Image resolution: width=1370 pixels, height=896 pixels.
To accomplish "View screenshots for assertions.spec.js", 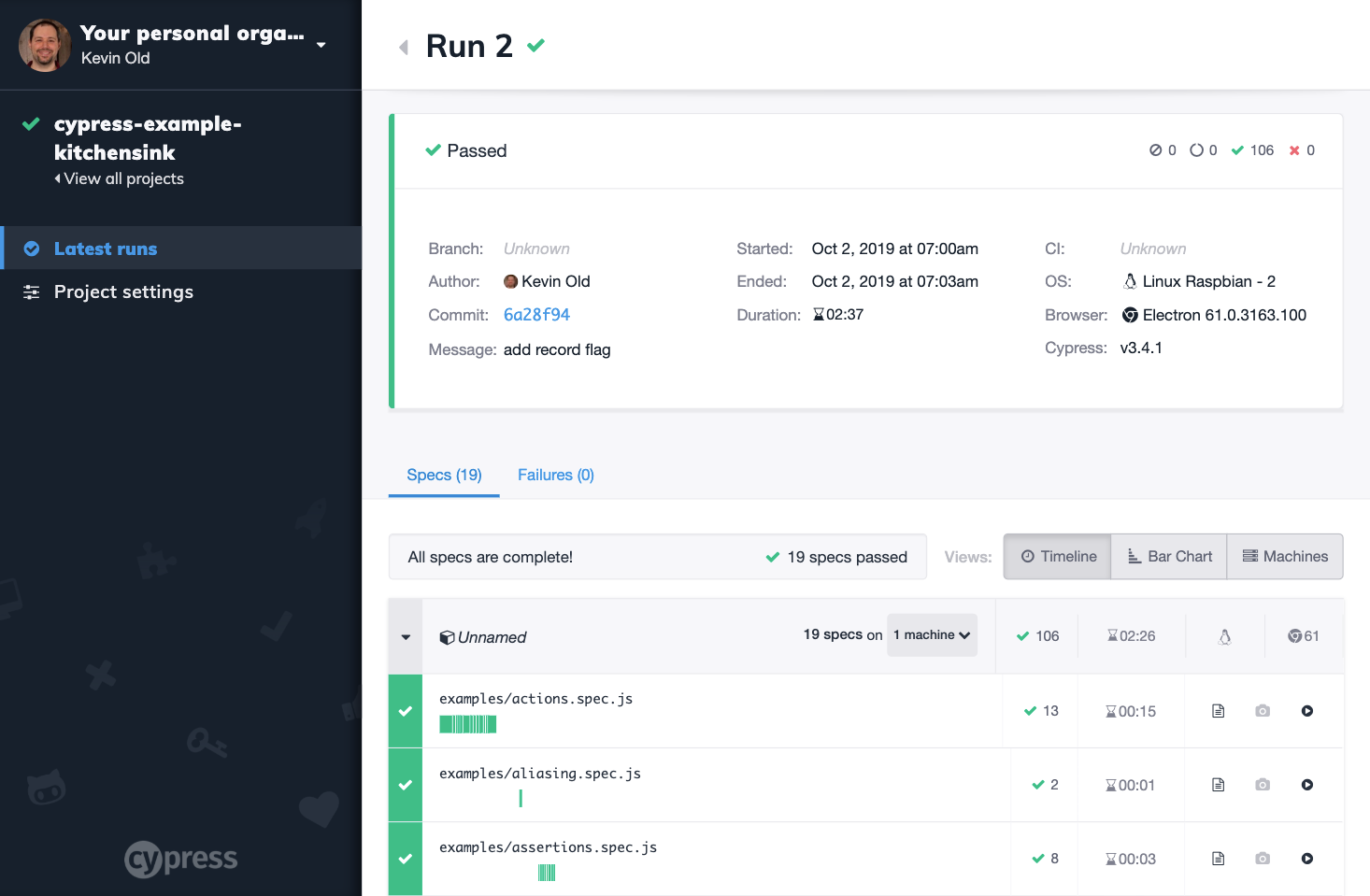I will (1263, 859).
